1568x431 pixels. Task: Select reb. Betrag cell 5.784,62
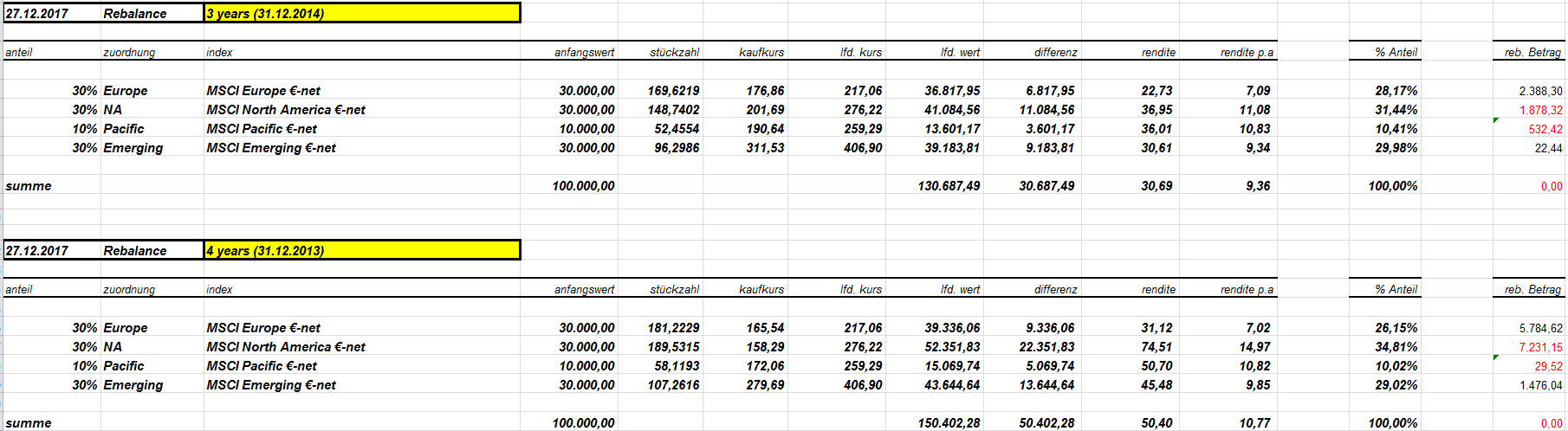coord(1540,328)
